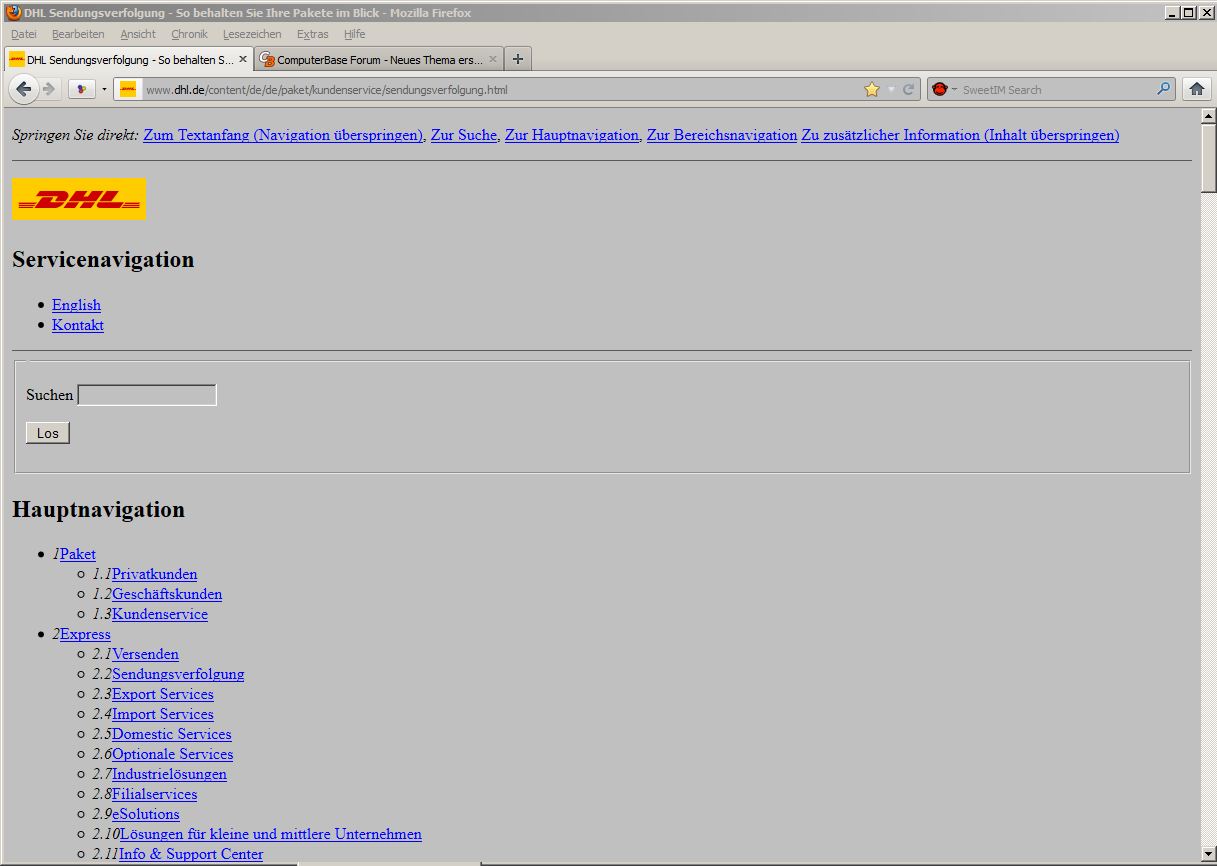Image resolution: width=1217 pixels, height=866 pixels.
Task: Open the SweetIM search engine dropdown
Action: pos(944,89)
